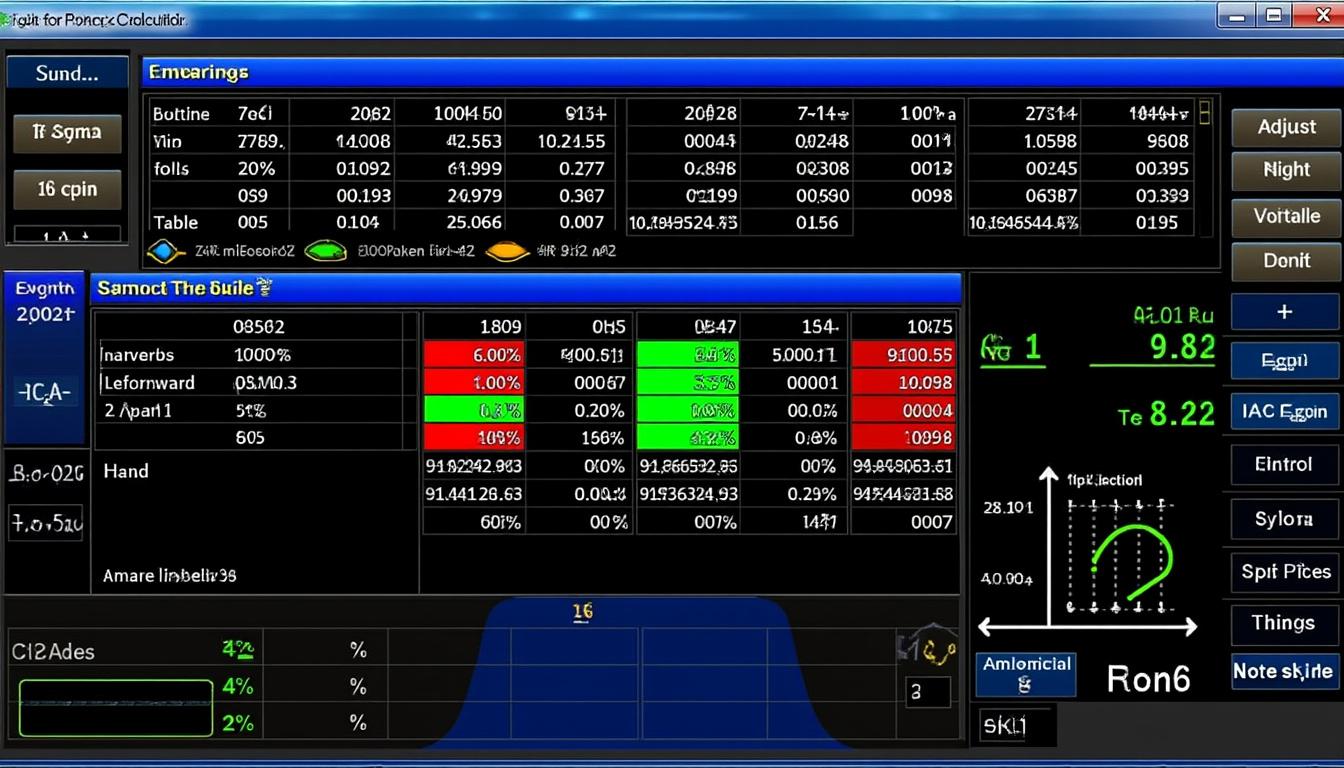Switch to the Emcarings panel tab

tap(198, 72)
